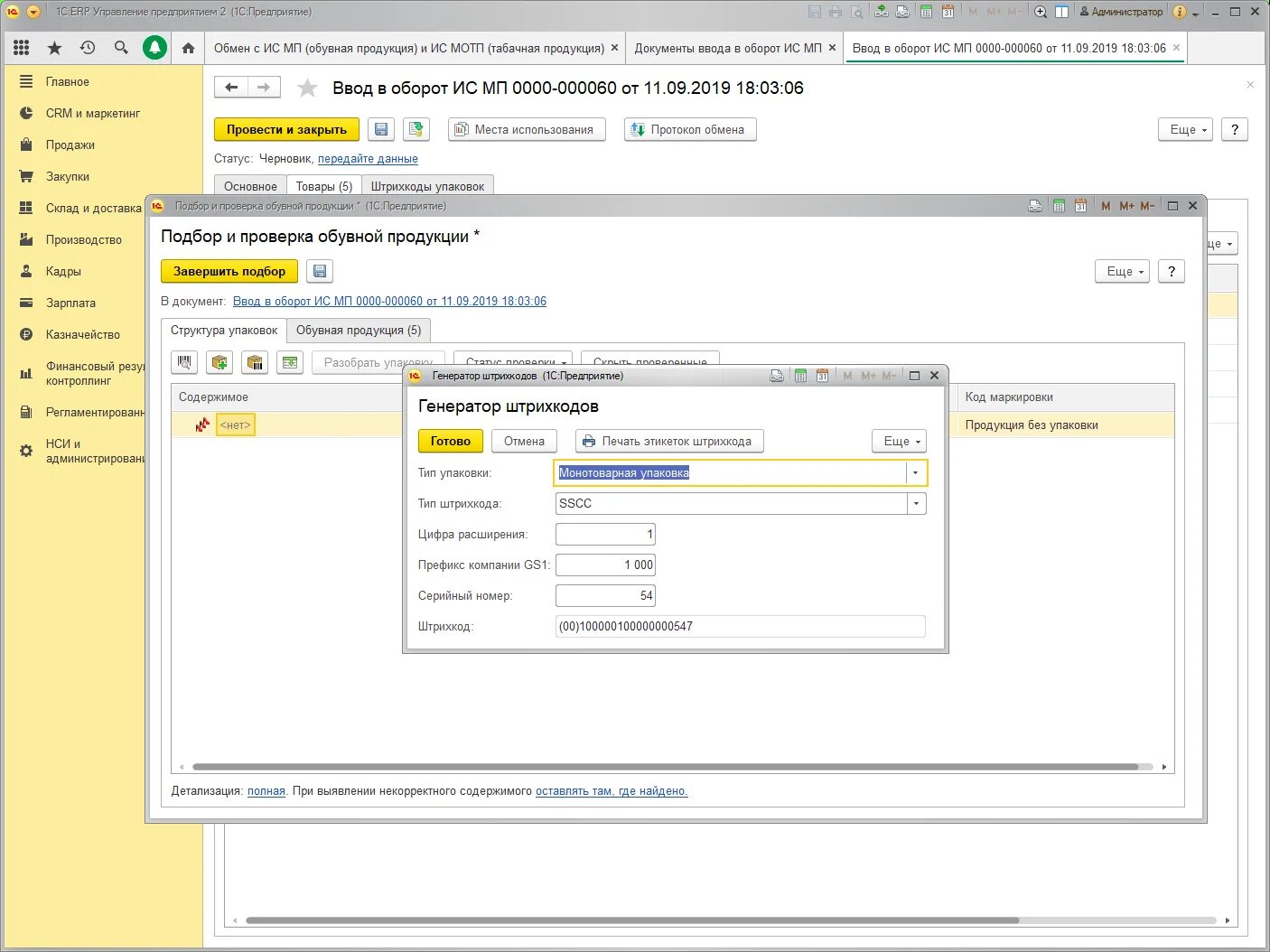Toggle panel layout icon in title bar

(1062, 12)
